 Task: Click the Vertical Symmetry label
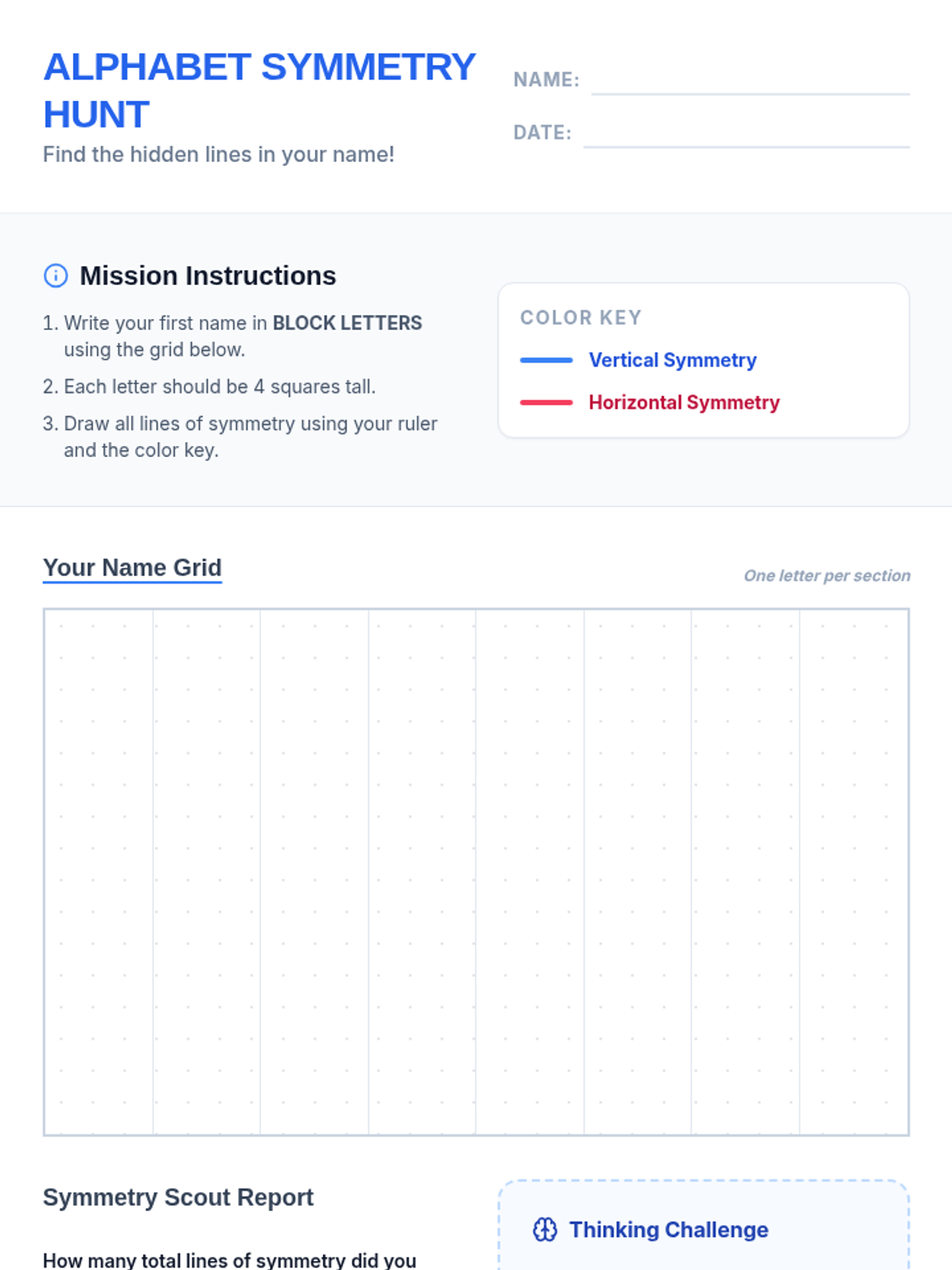point(672,360)
